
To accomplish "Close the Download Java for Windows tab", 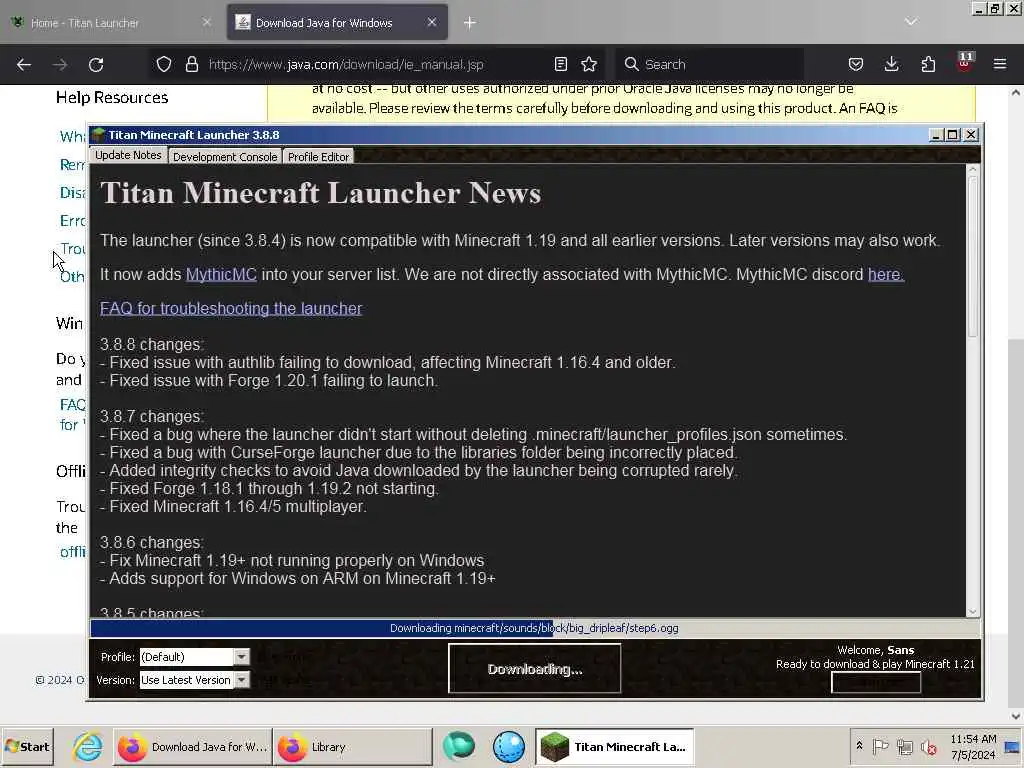I will tap(432, 22).
